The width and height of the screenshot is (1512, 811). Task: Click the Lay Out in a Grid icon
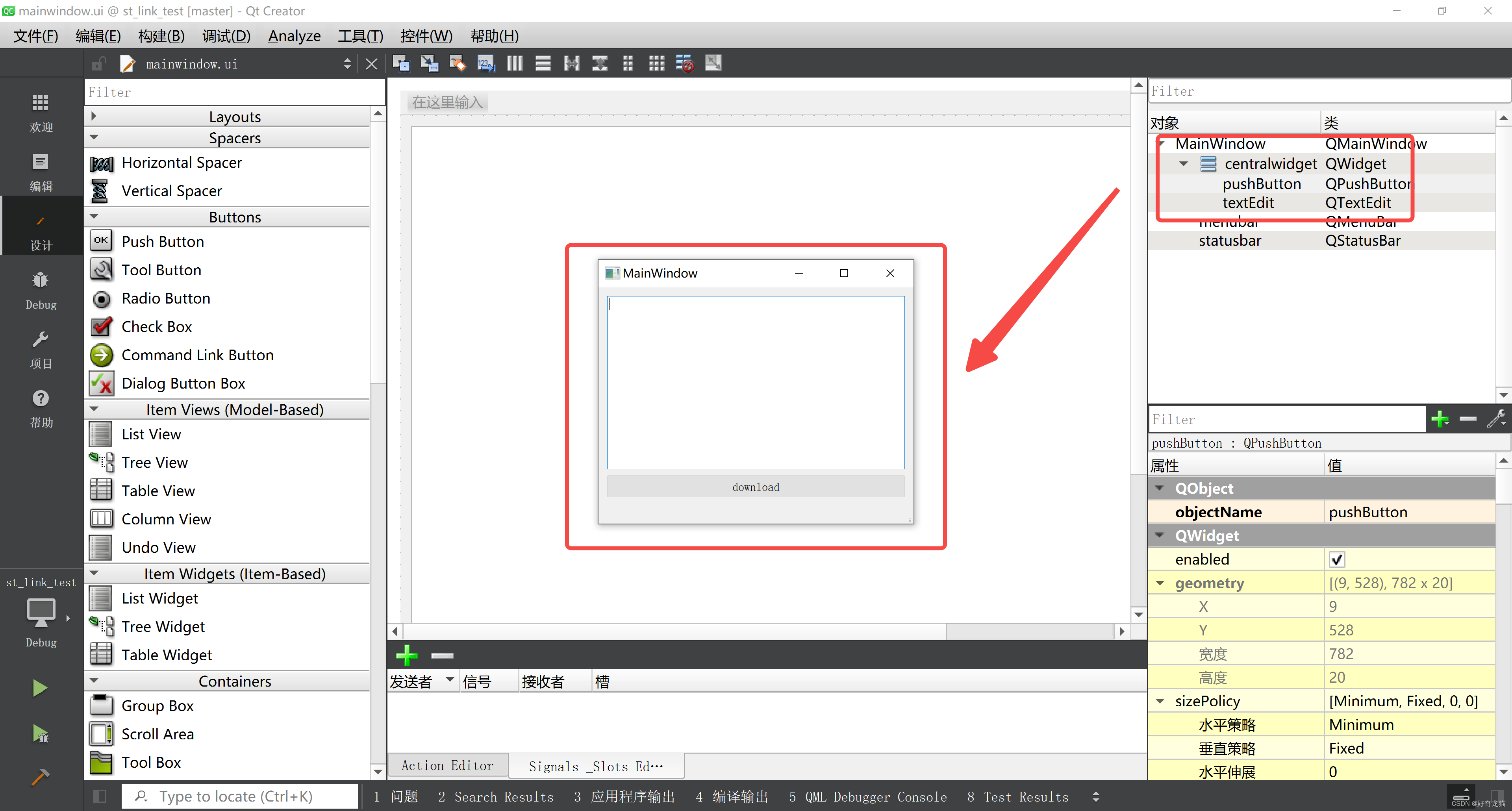[x=656, y=63]
